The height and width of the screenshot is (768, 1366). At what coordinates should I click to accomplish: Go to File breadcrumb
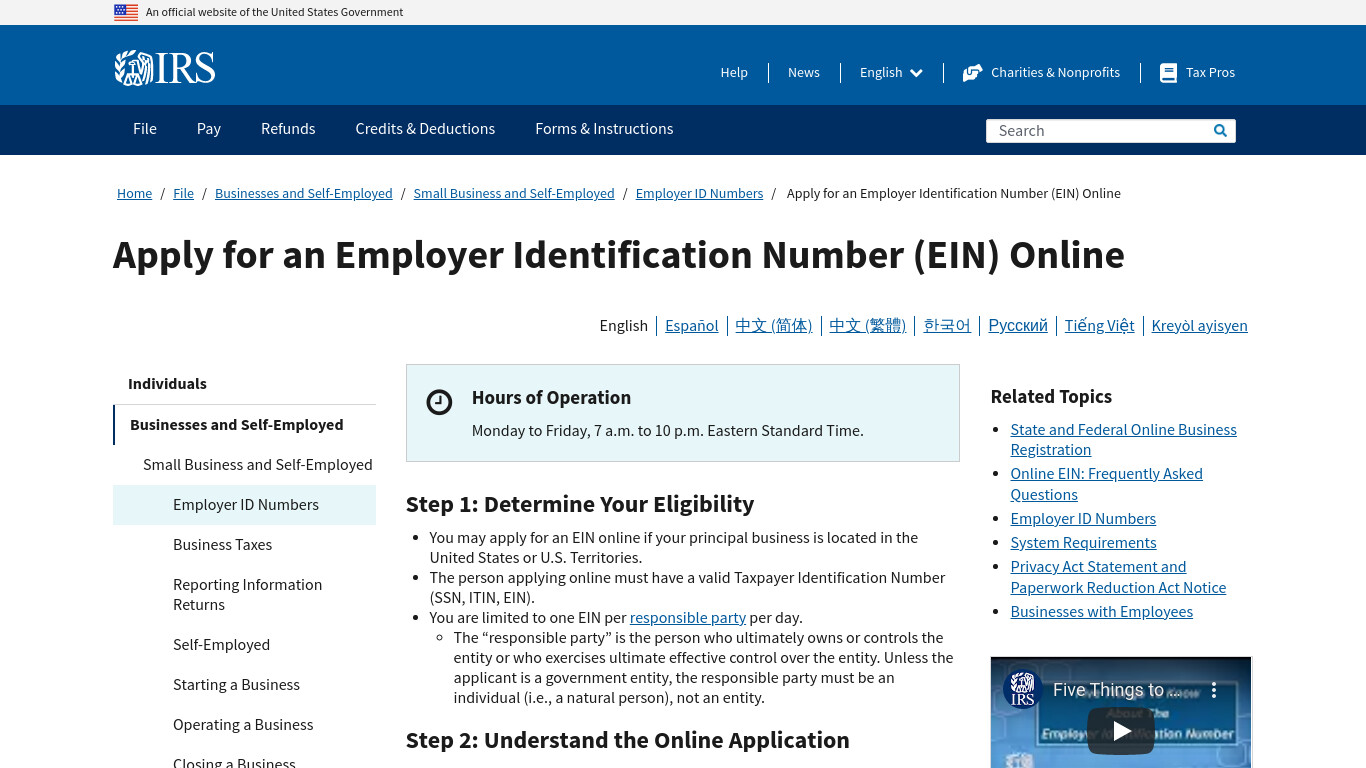point(184,194)
